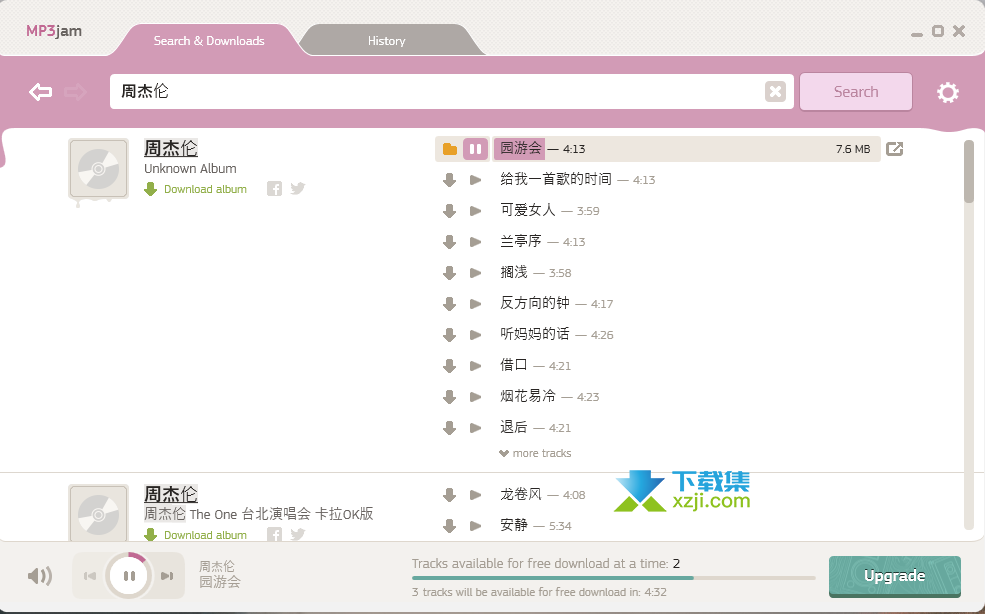Play the track 退后
Image resolution: width=985 pixels, height=614 pixels.
pos(476,428)
